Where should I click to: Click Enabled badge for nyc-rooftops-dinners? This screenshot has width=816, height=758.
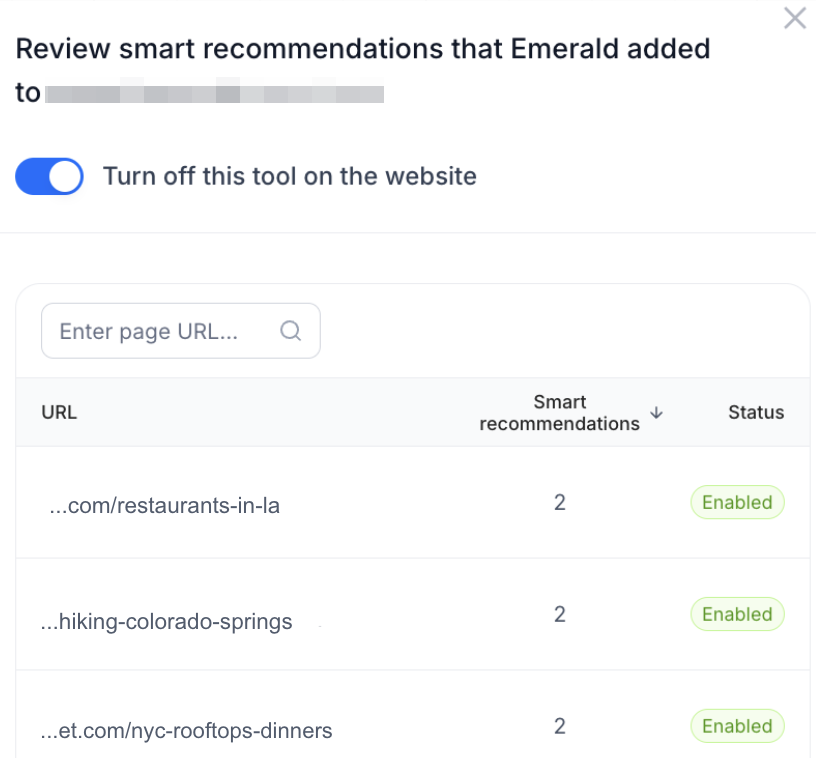tap(737, 727)
